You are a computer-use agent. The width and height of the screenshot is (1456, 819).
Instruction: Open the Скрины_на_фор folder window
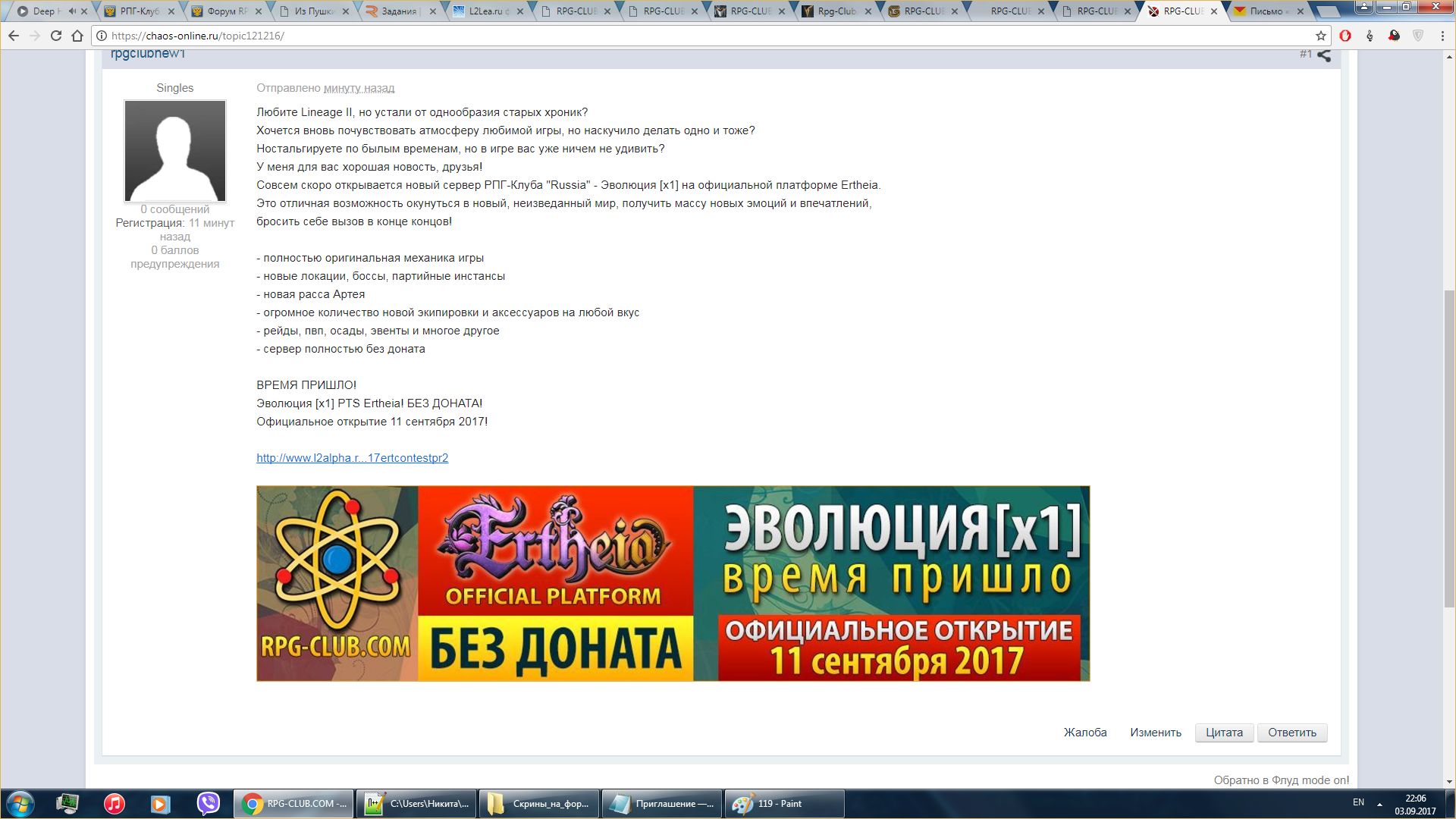click(539, 804)
